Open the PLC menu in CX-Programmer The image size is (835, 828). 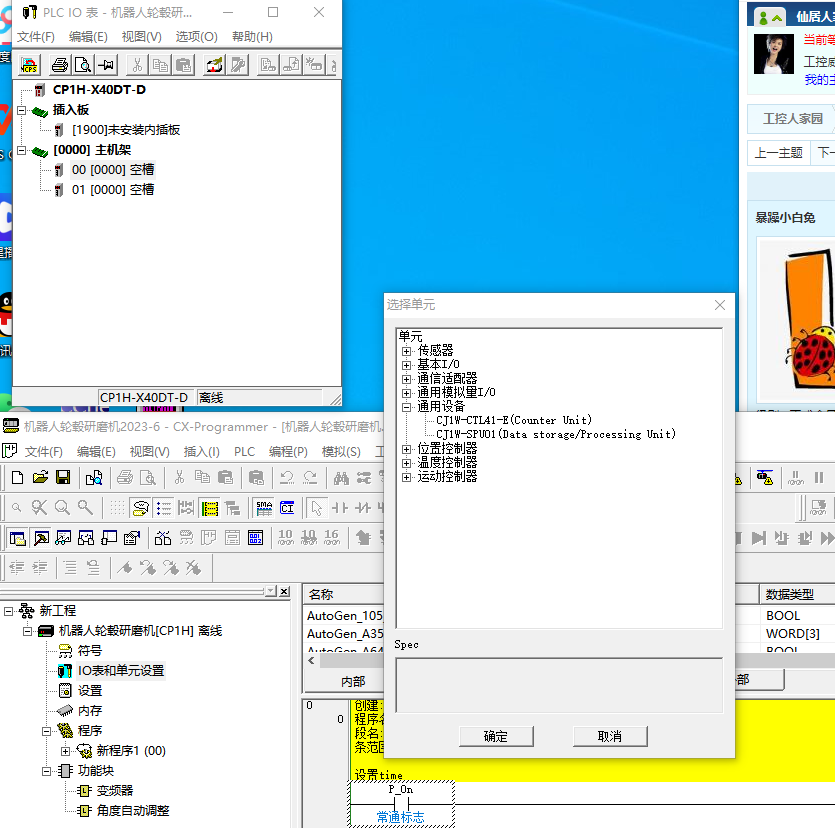[x=244, y=452]
